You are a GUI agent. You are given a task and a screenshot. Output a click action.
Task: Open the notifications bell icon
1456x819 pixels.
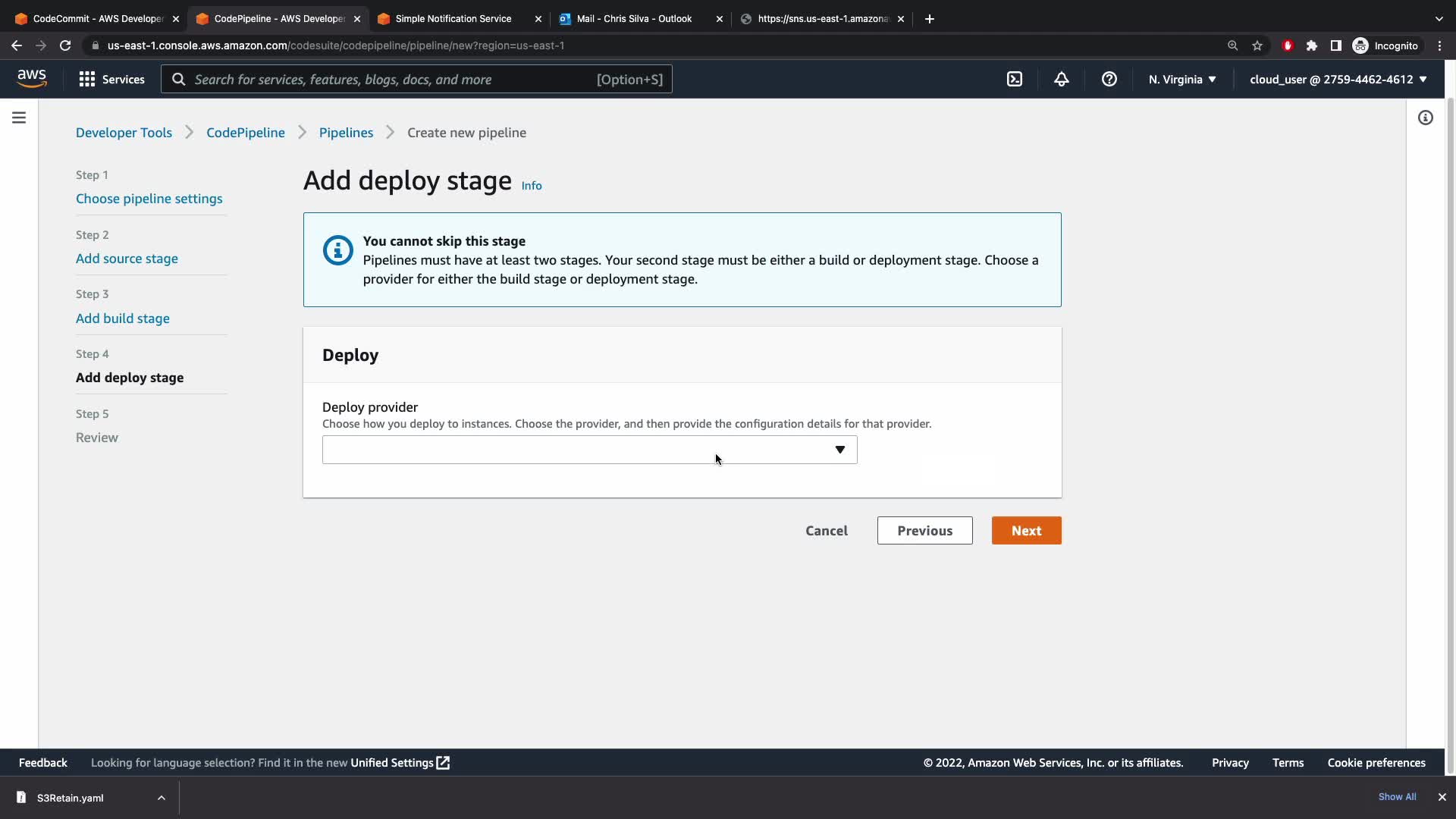[1062, 79]
